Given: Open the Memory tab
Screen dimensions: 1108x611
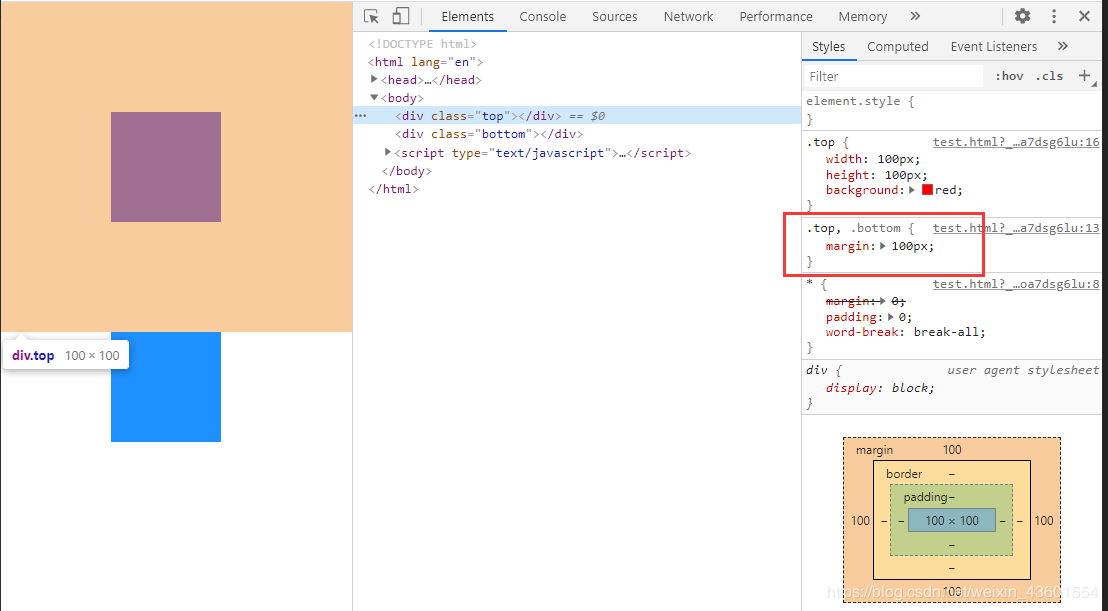Looking at the screenshot, I should (x=863, y=16).
